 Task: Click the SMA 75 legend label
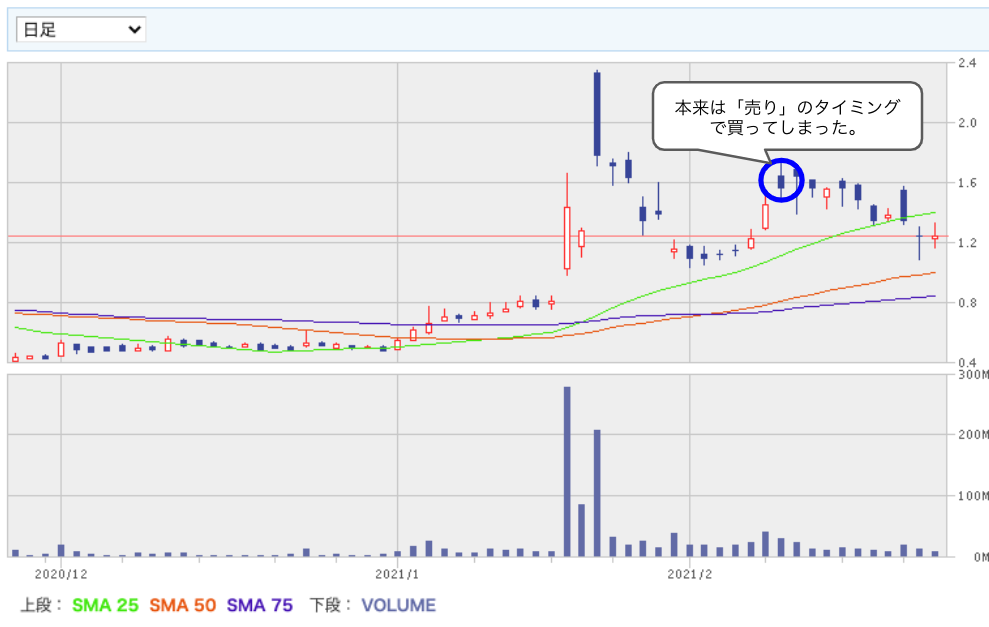260,606
